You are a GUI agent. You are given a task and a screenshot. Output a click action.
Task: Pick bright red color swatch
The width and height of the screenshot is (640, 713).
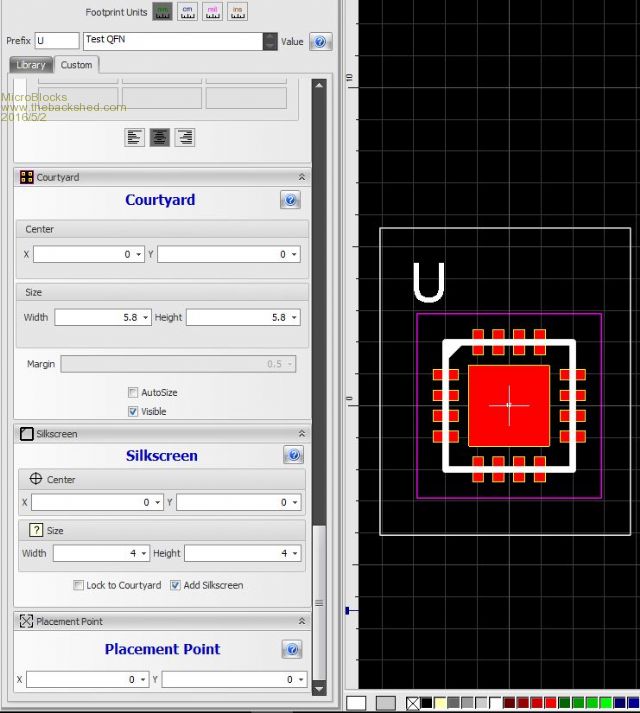pyautogui.click(x=549, y=704)
